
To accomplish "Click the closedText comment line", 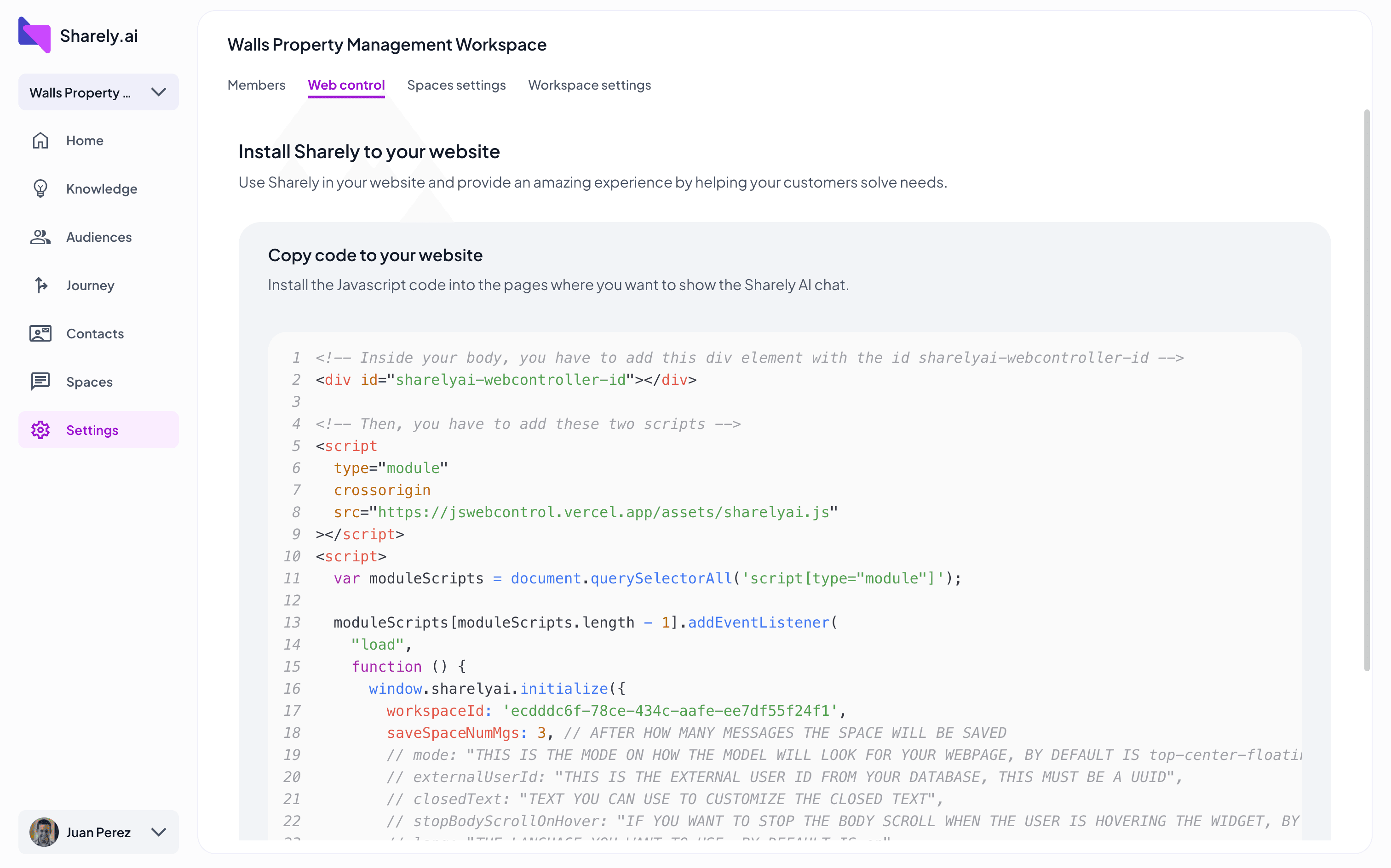I will (x=665, y=799).
